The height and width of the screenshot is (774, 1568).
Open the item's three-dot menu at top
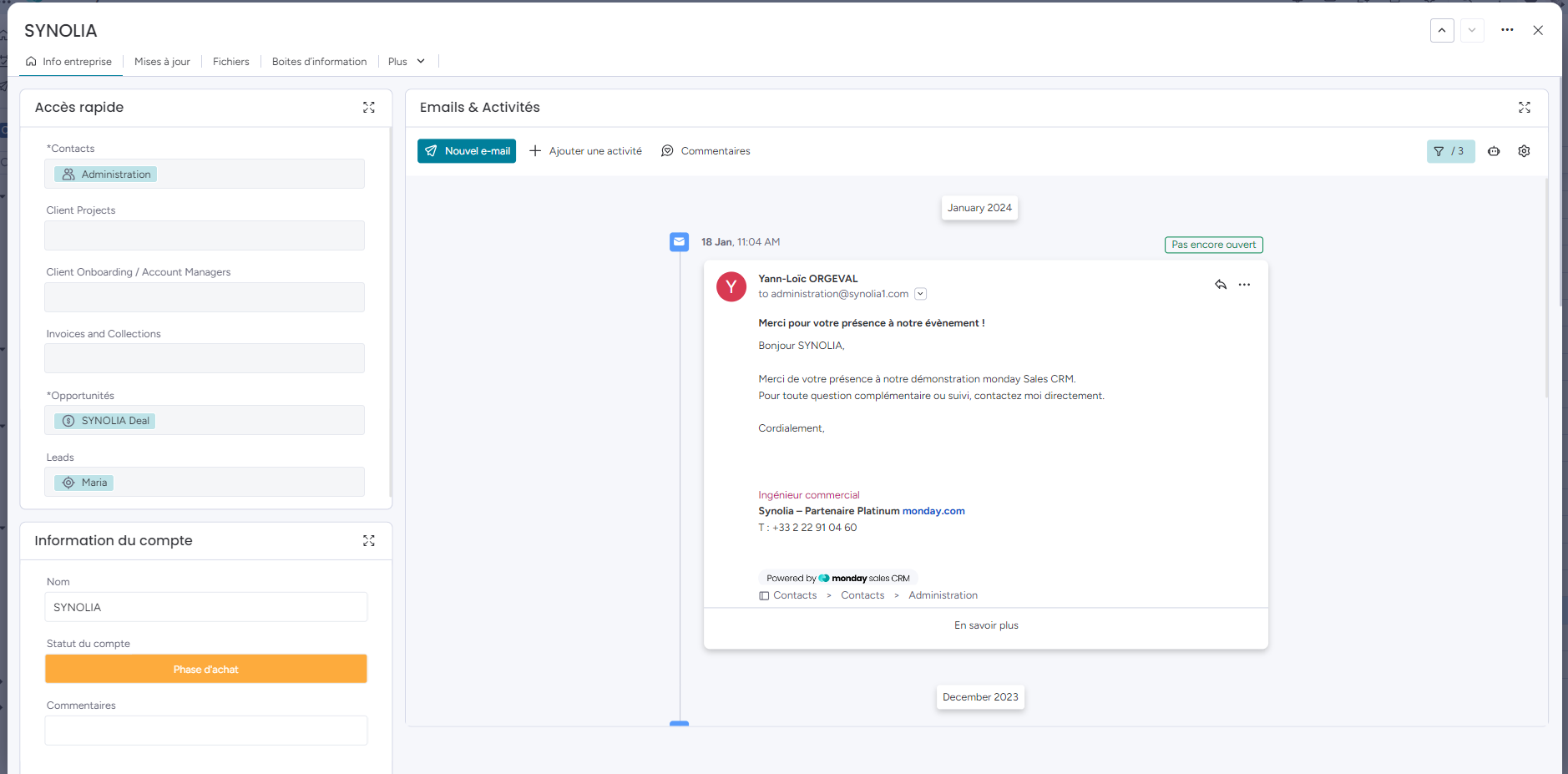[1507, 30]
